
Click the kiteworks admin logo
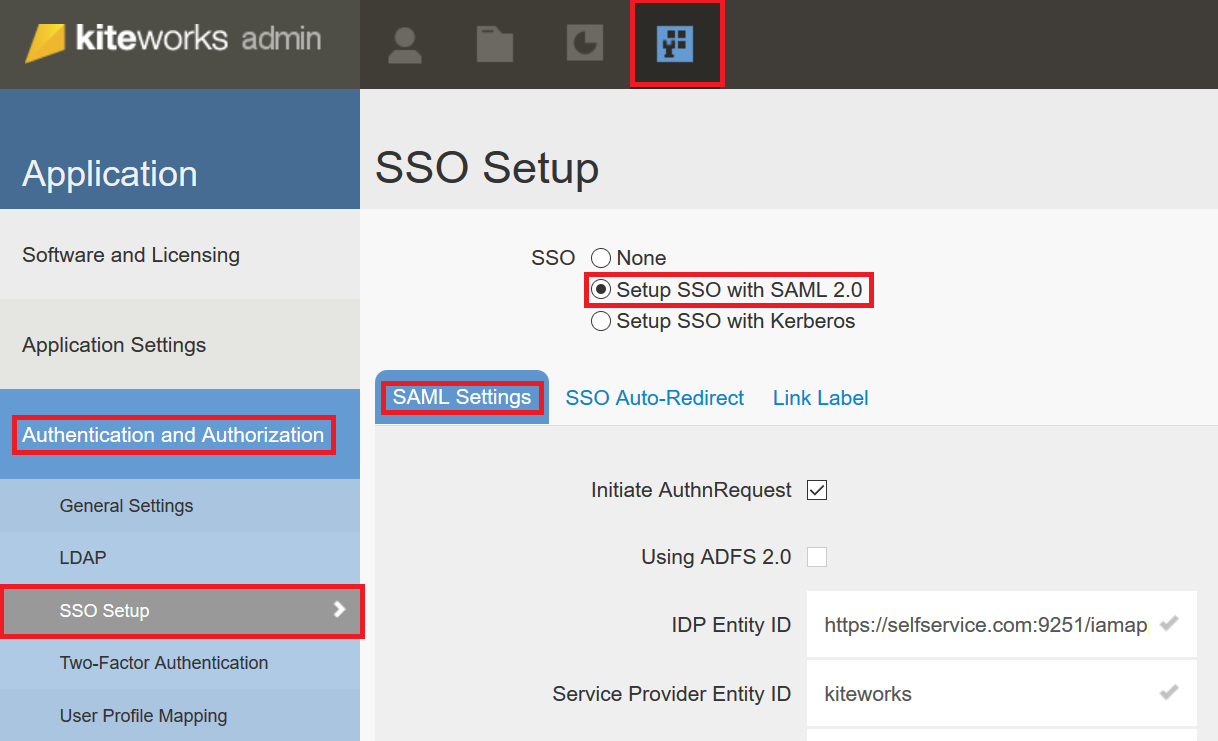173,41
